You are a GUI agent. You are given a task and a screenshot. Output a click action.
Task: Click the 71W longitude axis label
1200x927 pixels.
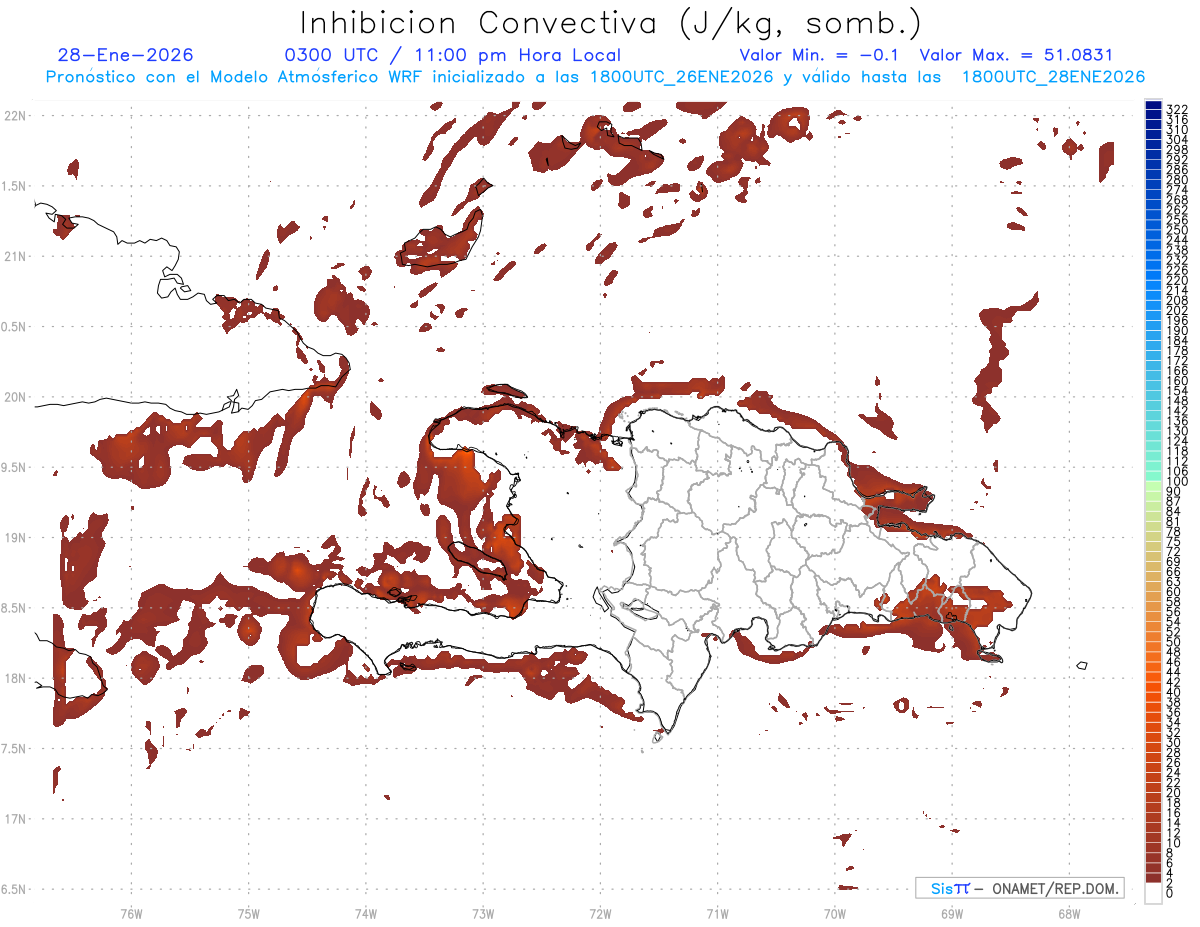(717, 912)
